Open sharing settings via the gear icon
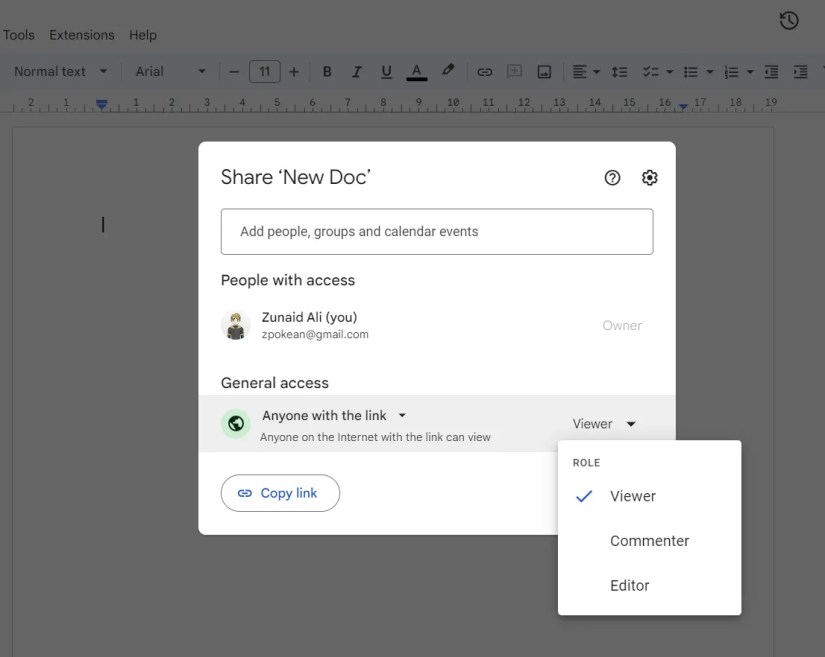 click(x=649, y=177)
